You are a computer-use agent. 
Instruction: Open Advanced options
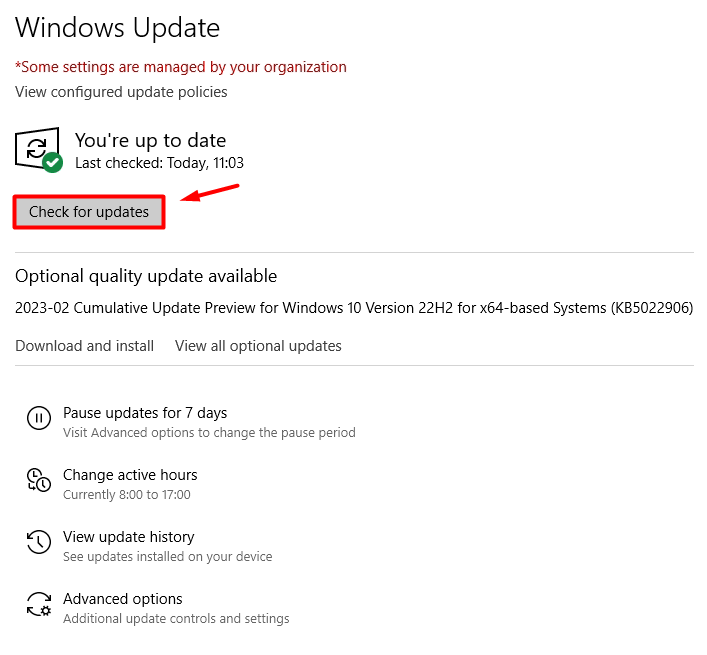[122, 599]
